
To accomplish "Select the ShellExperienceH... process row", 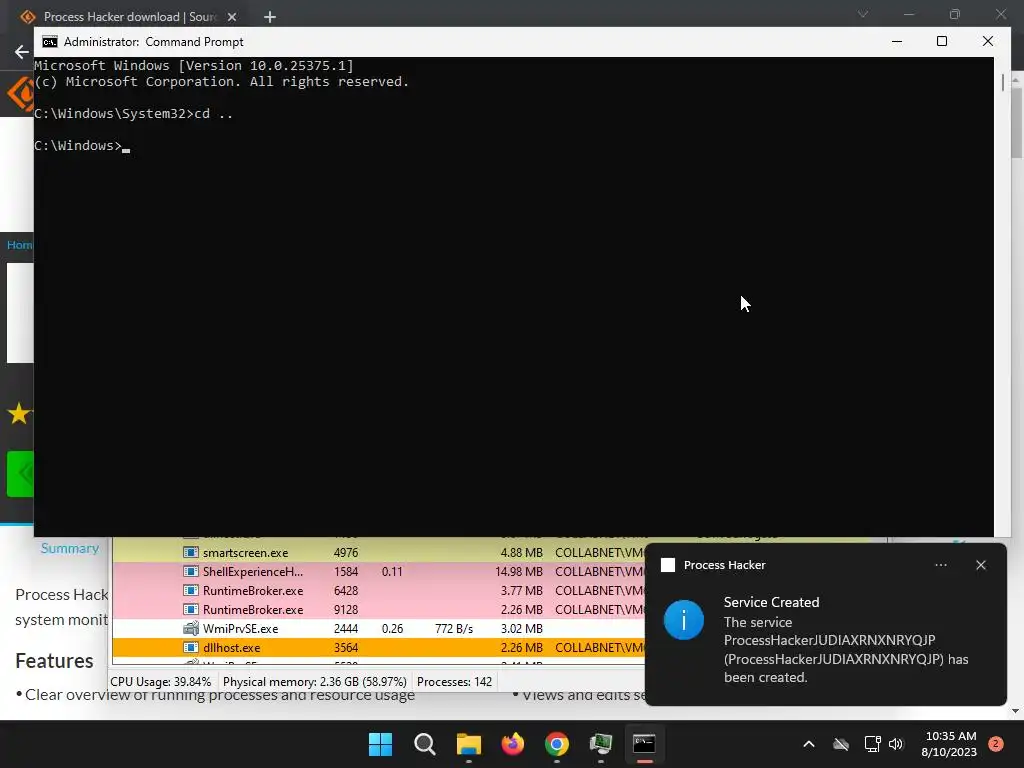I will point(379,571).
